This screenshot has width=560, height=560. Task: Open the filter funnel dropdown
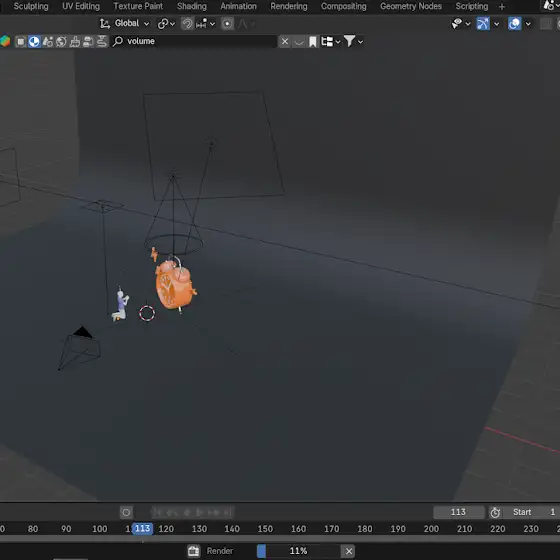[353, 41]
